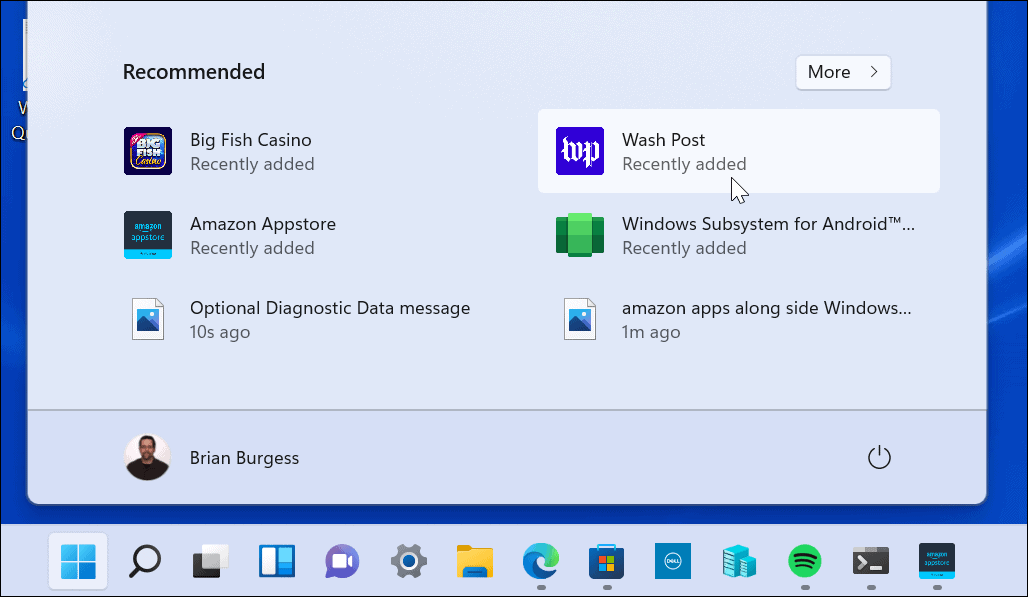The width and height of the screenshot is (1028, 597).
Task: Click the Search icon on the taskbar
Action: click(144, 561)
